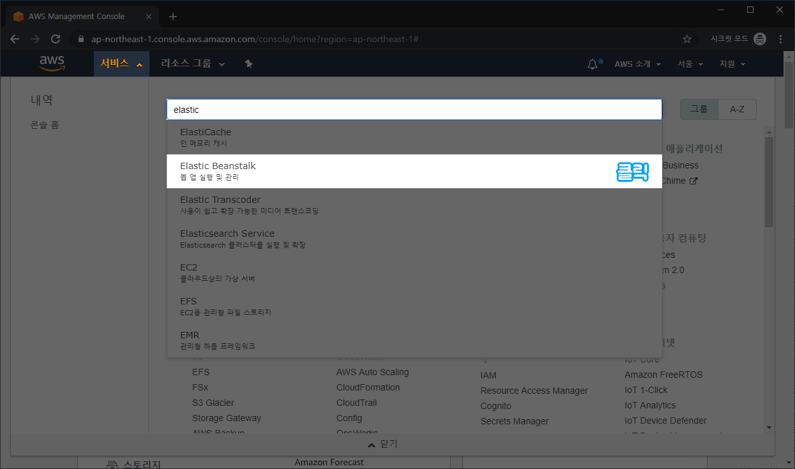
Task: Select Elasticsearch Service from results
Action: pyautogui.click(x=414, y=239)
